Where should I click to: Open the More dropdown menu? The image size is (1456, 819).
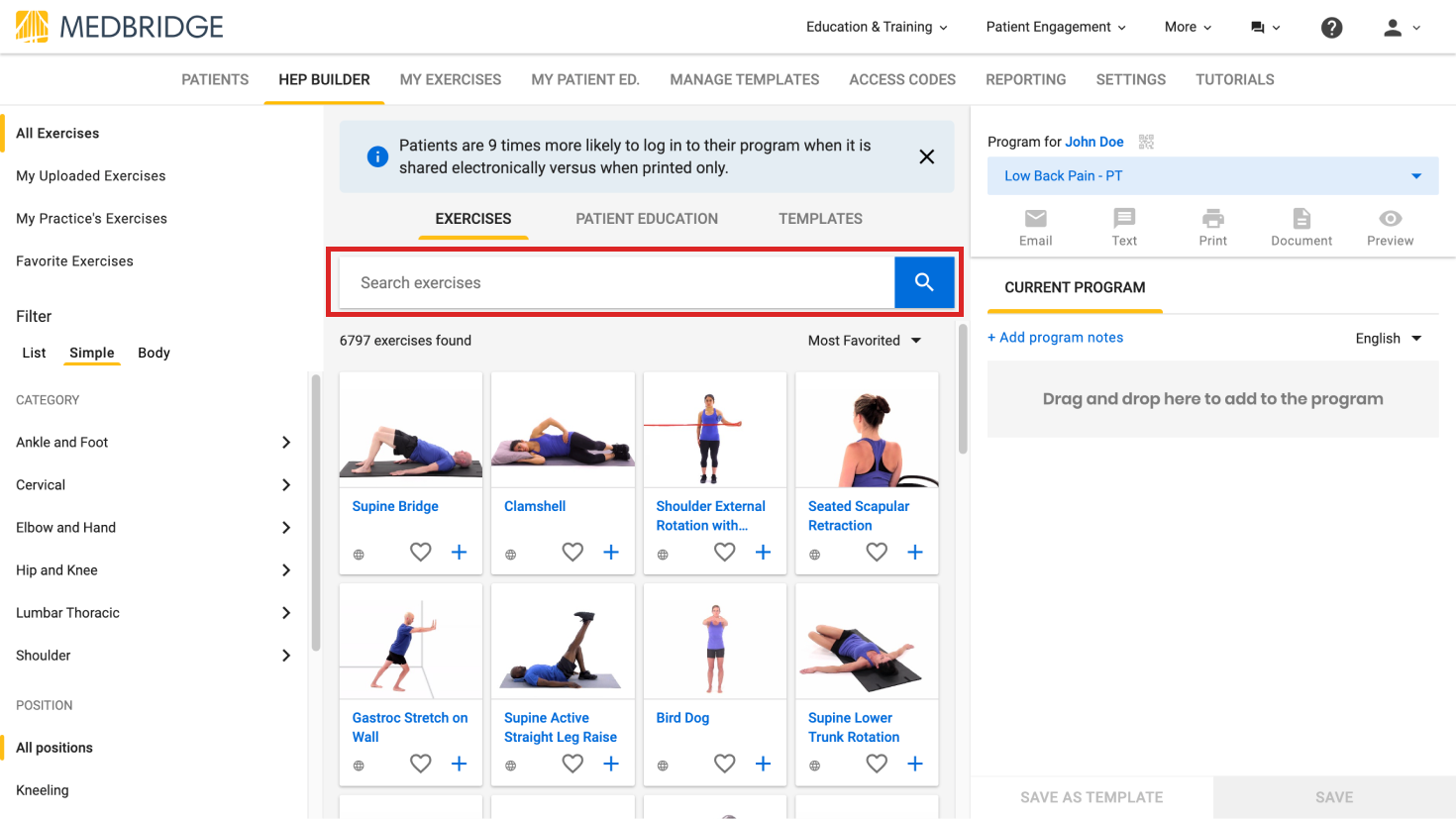[1188, 27]
